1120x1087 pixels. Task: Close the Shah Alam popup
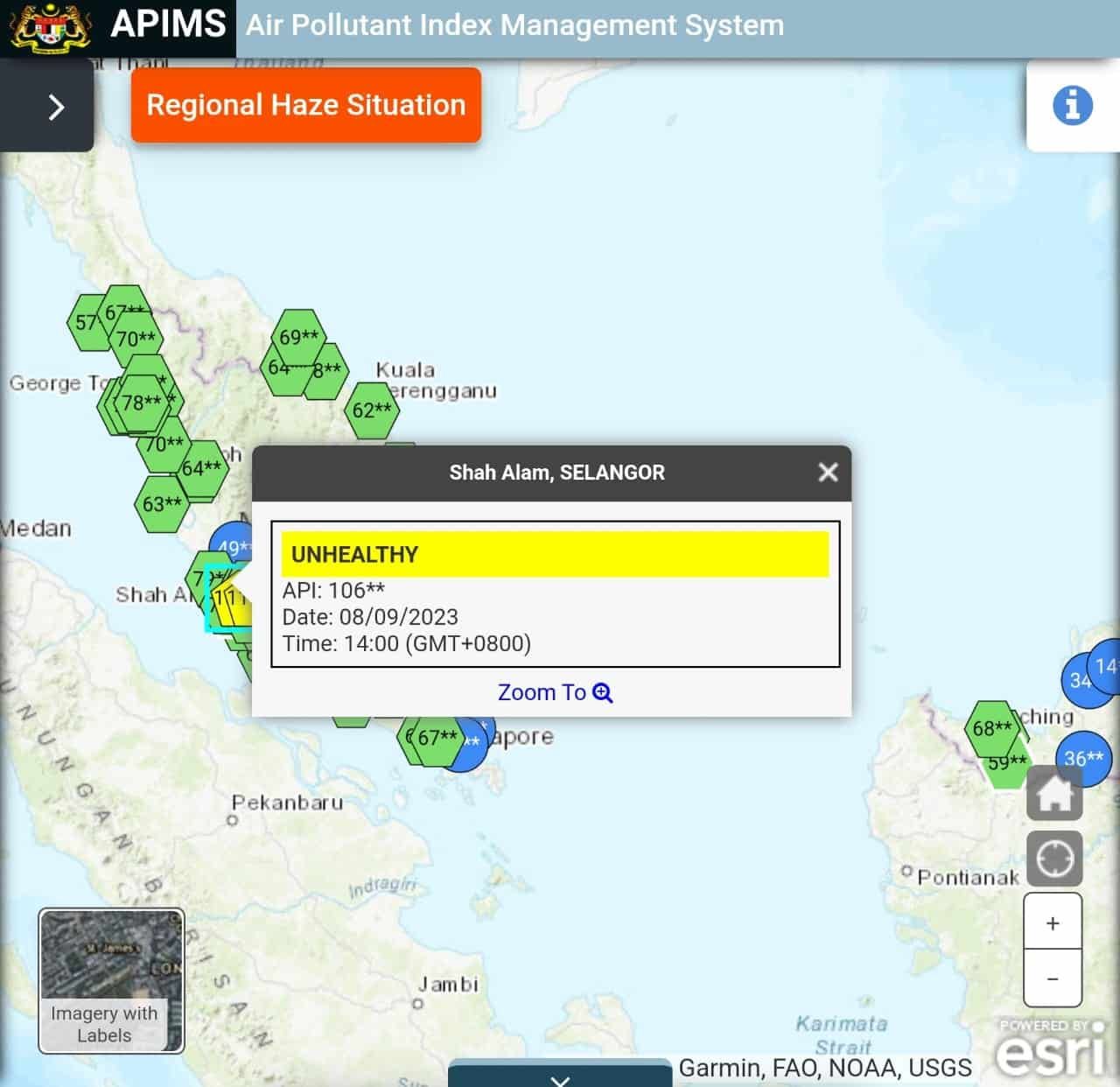[x=827, y=473]
